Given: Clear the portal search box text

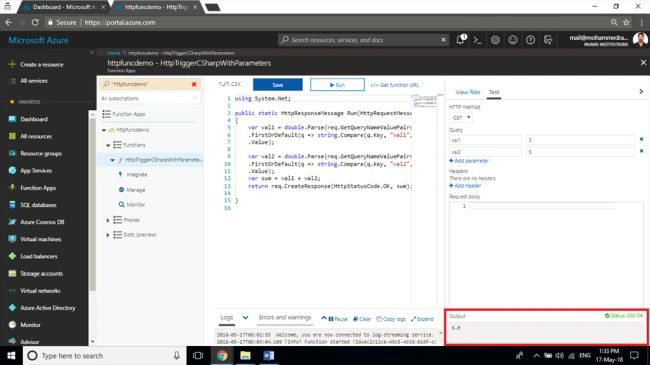Looking at the screenshot, I should click(x=443, y=40).
